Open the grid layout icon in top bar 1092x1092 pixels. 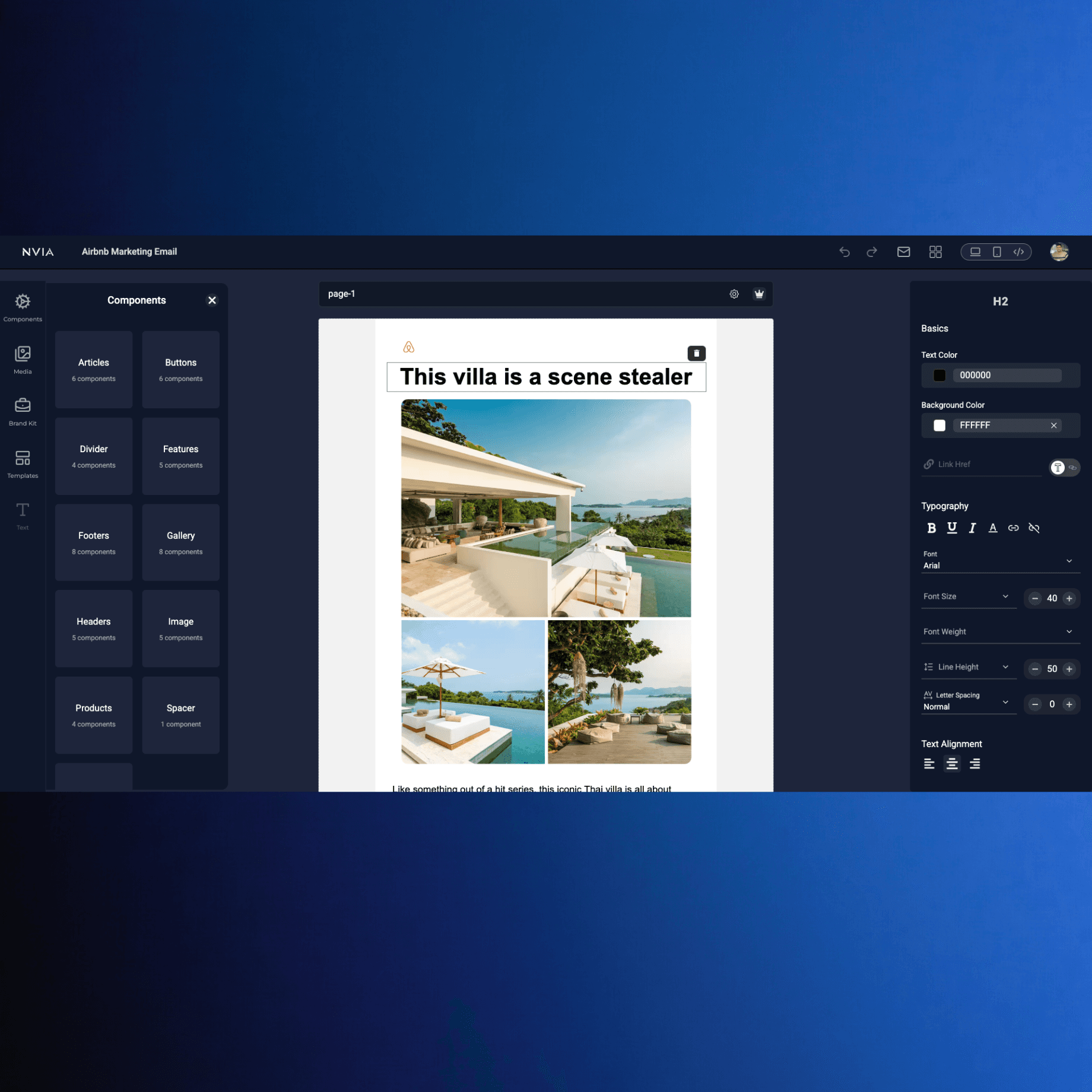[x=935, y=252]
